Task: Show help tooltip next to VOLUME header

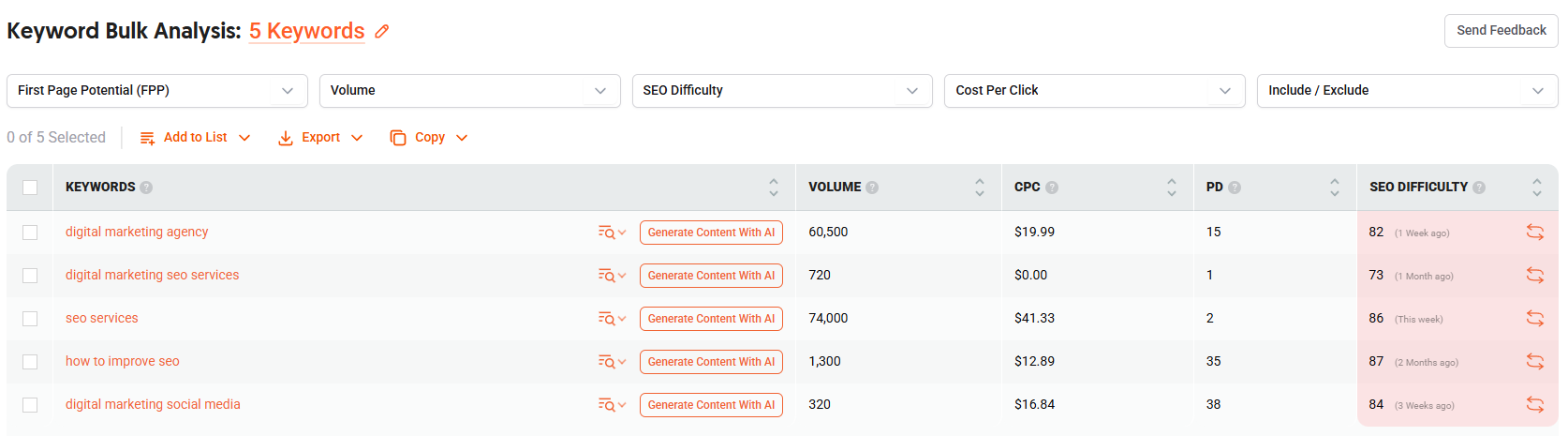Action: [872, 188]
